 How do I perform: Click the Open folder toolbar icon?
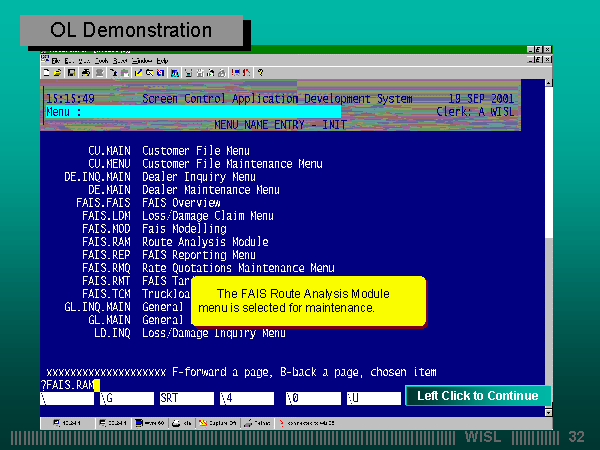(x=57, y=73)
